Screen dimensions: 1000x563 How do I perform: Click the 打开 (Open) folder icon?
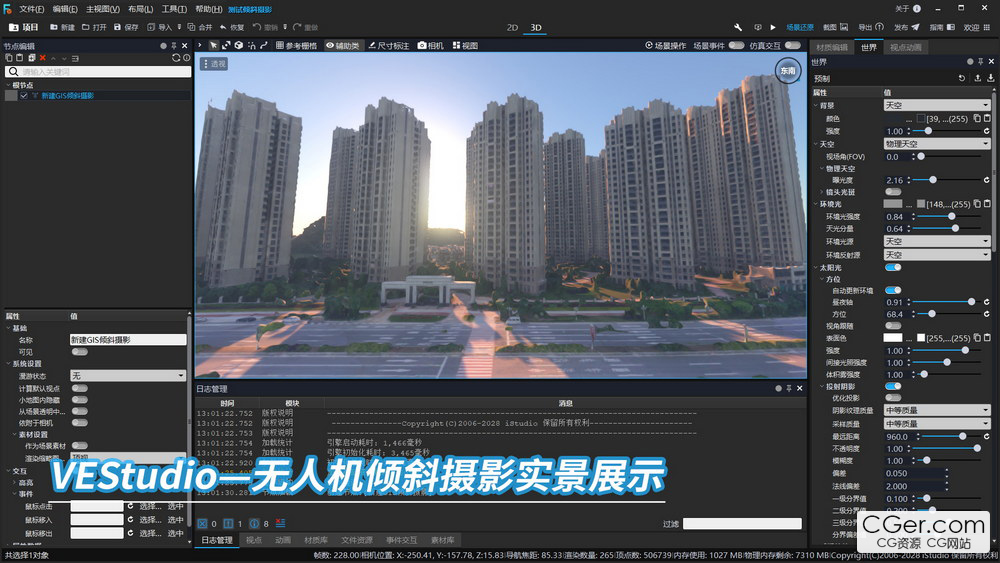[x=85, y=27]
